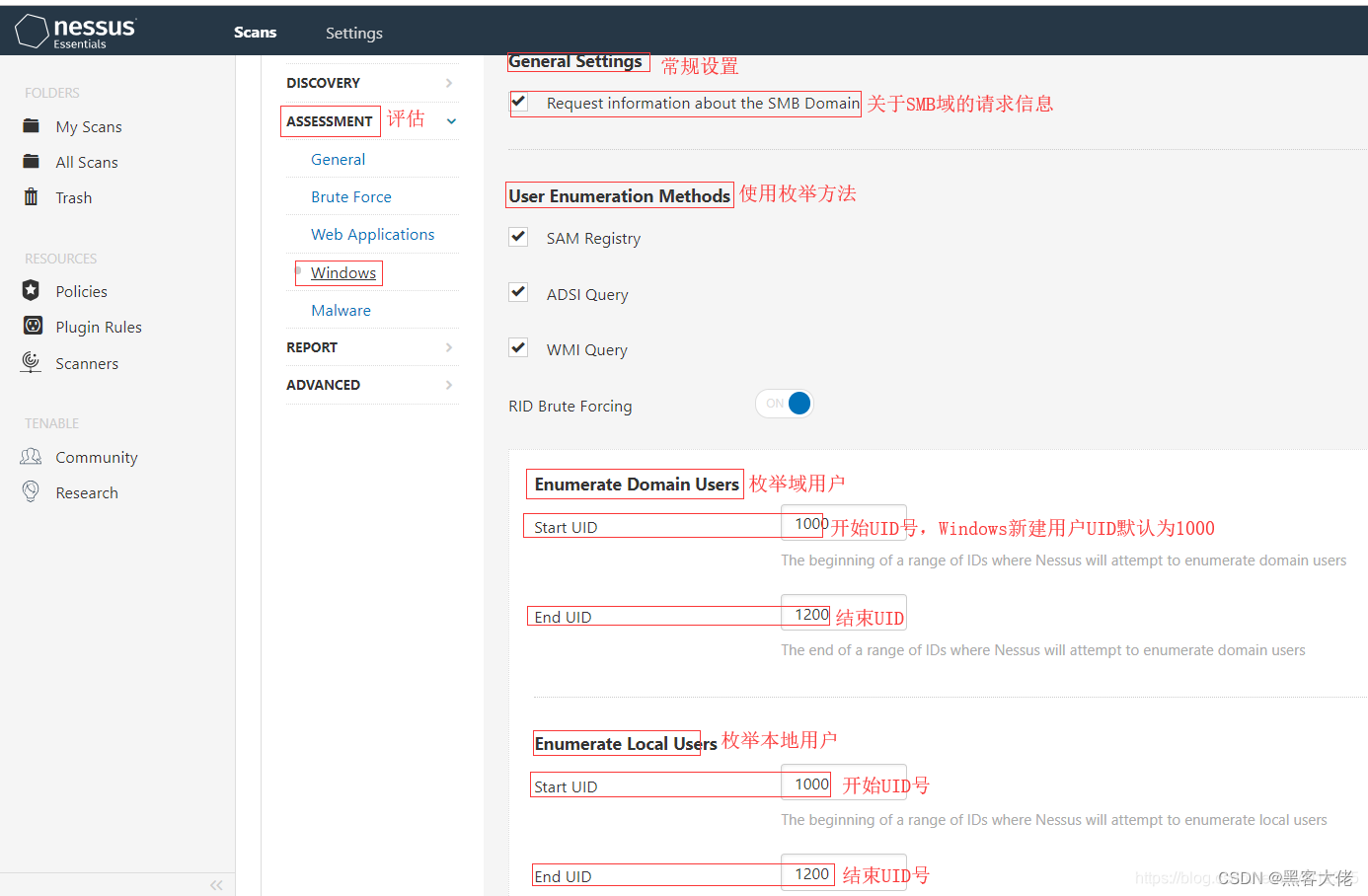This screenshot has height=896, width=1368.
Task: Open the Brute Force link
Action: tap(351, 196)
